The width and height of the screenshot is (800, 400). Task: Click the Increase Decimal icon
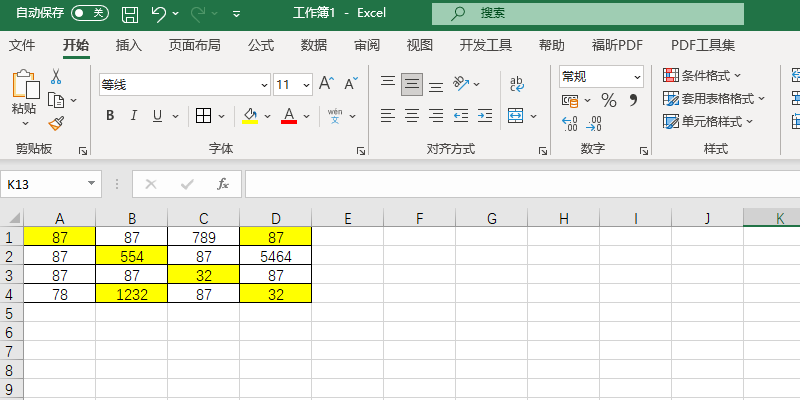tap(570, 124)
